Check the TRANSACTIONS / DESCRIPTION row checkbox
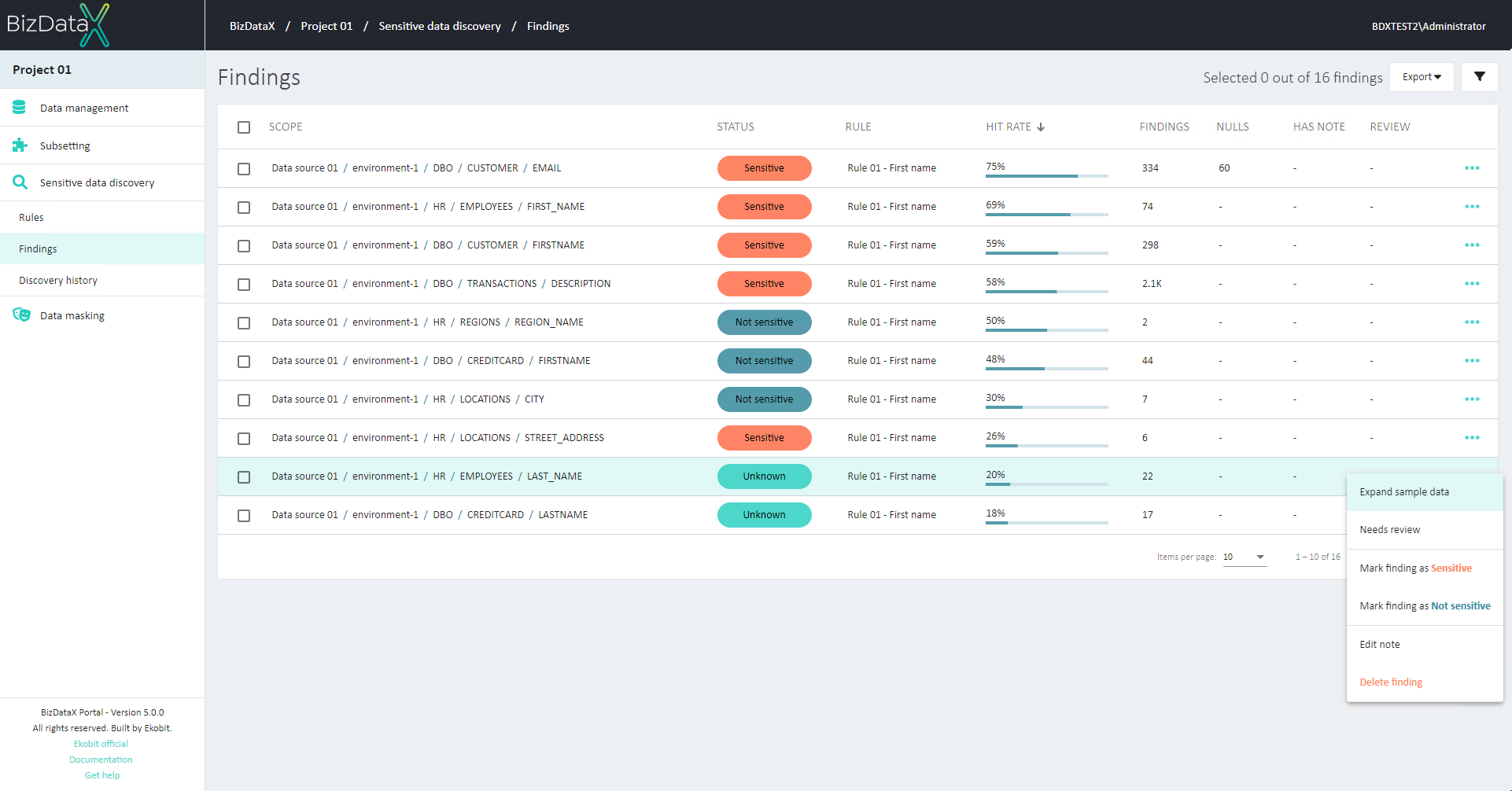 (244, 285)
